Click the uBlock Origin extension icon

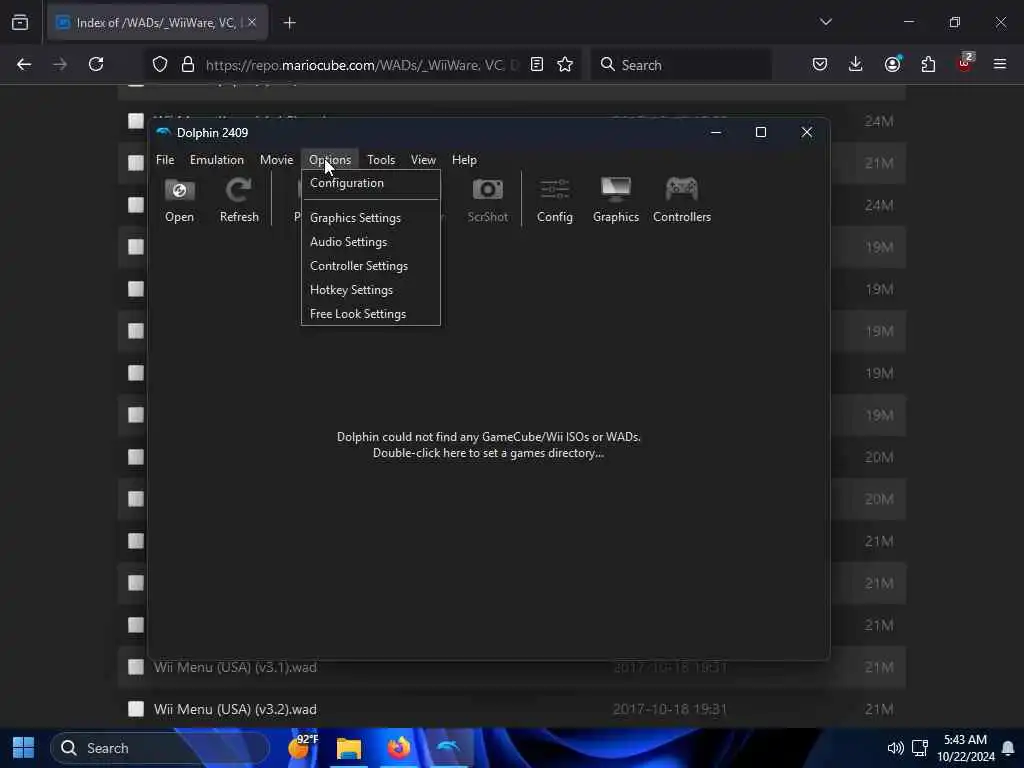pyautogui.click(x=965, y=63)
